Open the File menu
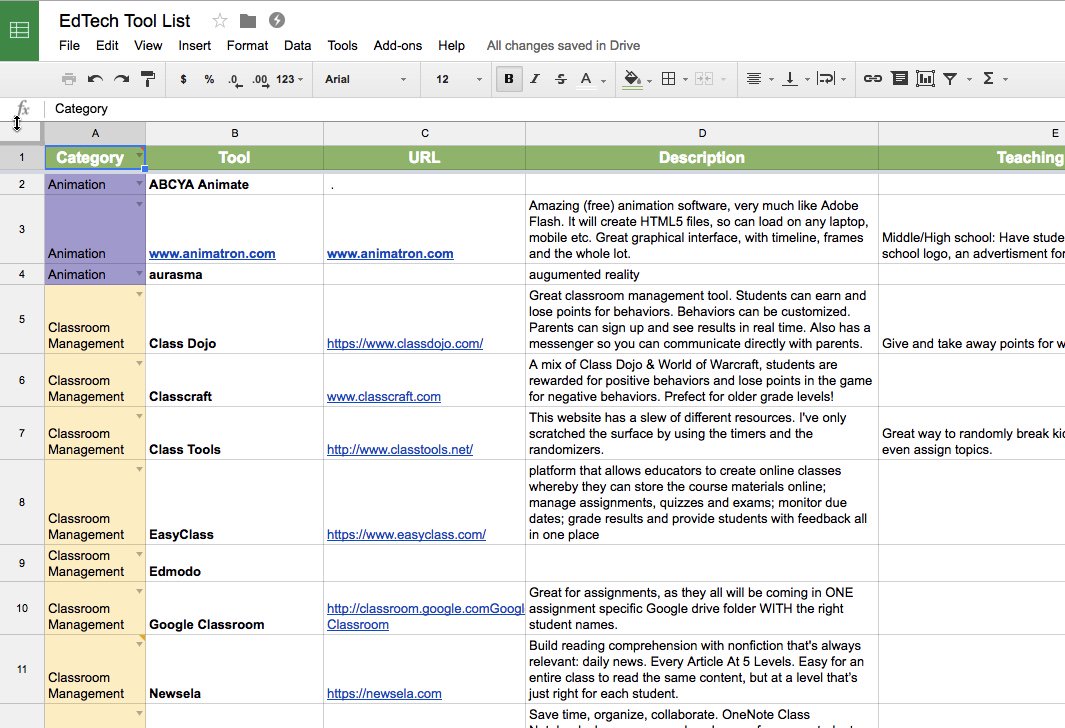 click(69, 46)
